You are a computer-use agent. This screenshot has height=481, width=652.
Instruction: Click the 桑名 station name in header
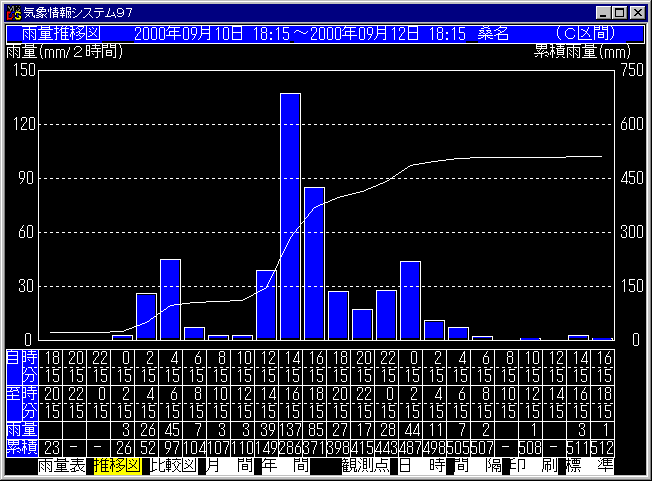[x=493, y=33]
